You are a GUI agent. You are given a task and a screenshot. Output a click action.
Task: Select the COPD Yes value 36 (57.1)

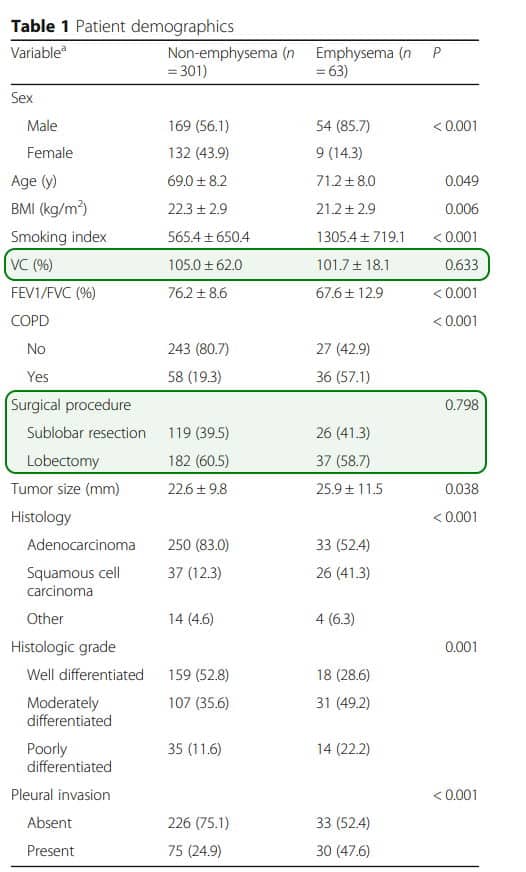pyautogui.click(x=343, y=377)
